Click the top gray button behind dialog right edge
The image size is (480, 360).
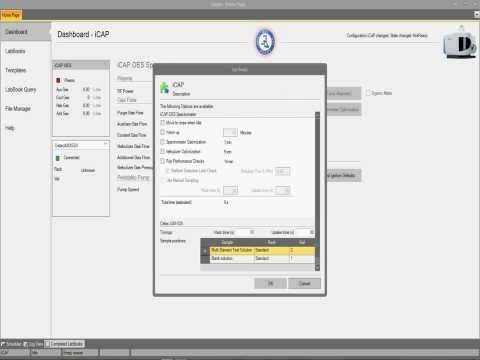[344, 93]
